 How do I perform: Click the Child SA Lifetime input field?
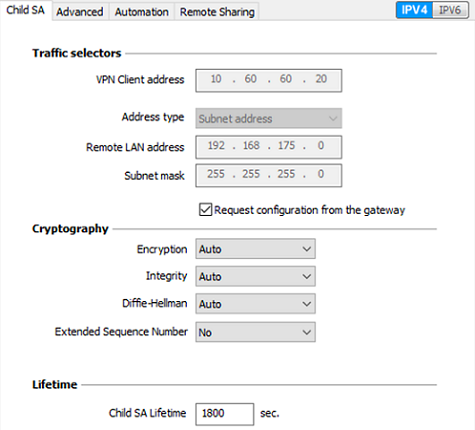[225, 414]
